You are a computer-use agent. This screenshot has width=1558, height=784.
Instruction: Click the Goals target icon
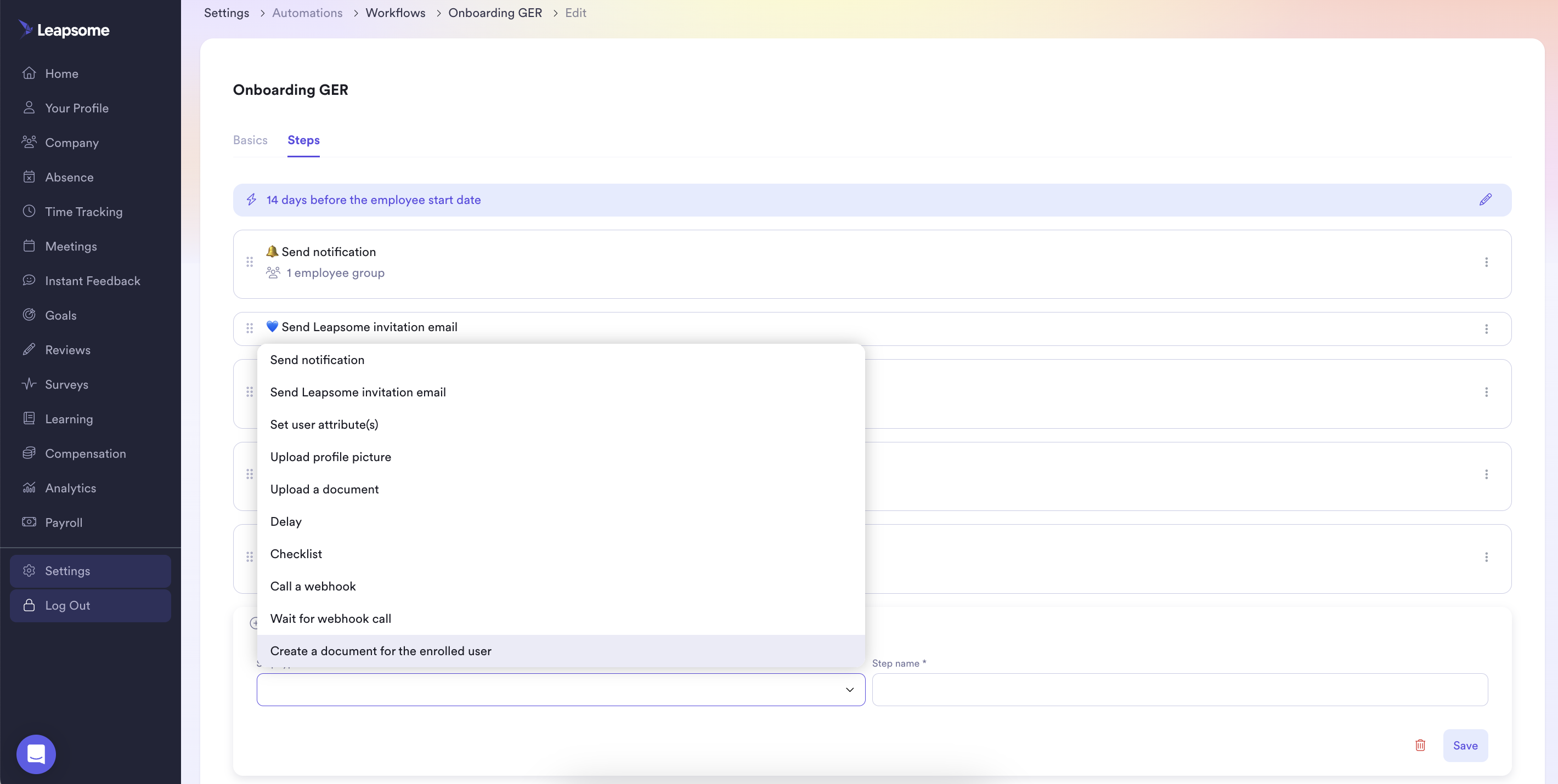(29, 315)
